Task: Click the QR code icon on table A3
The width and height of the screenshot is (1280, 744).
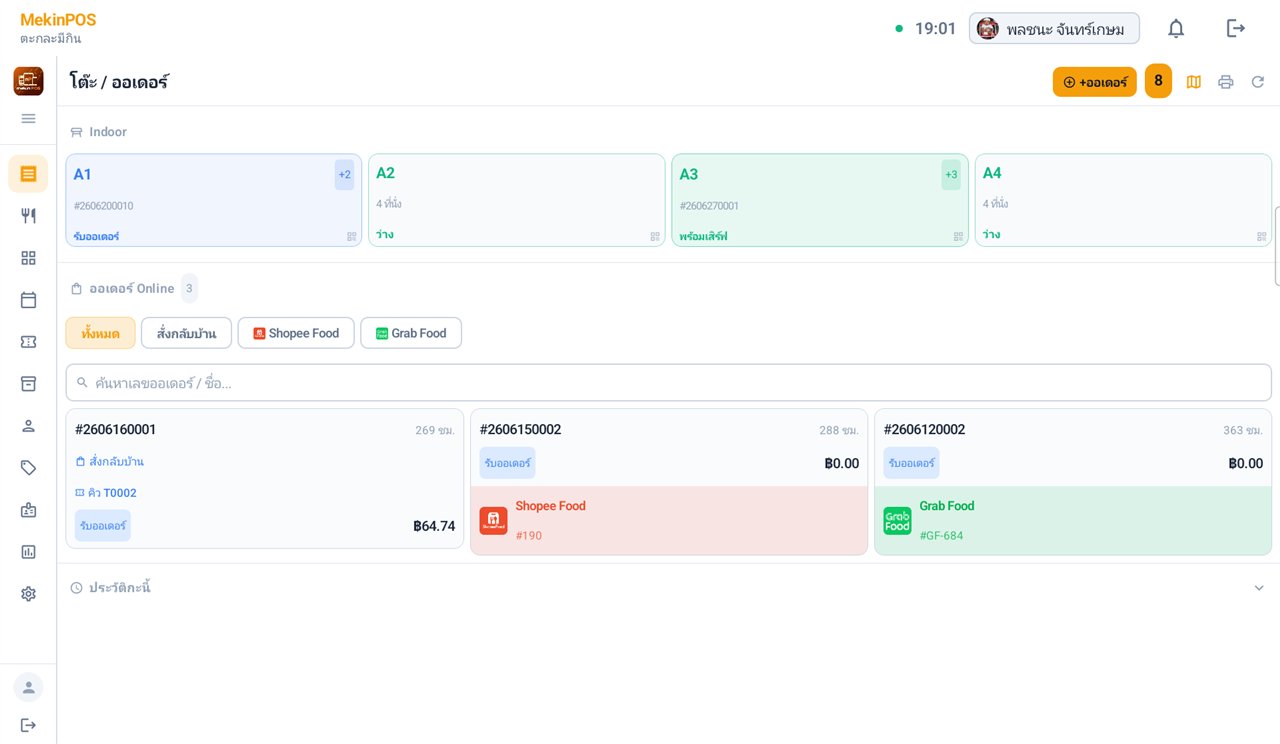Action: click(958, 237)
